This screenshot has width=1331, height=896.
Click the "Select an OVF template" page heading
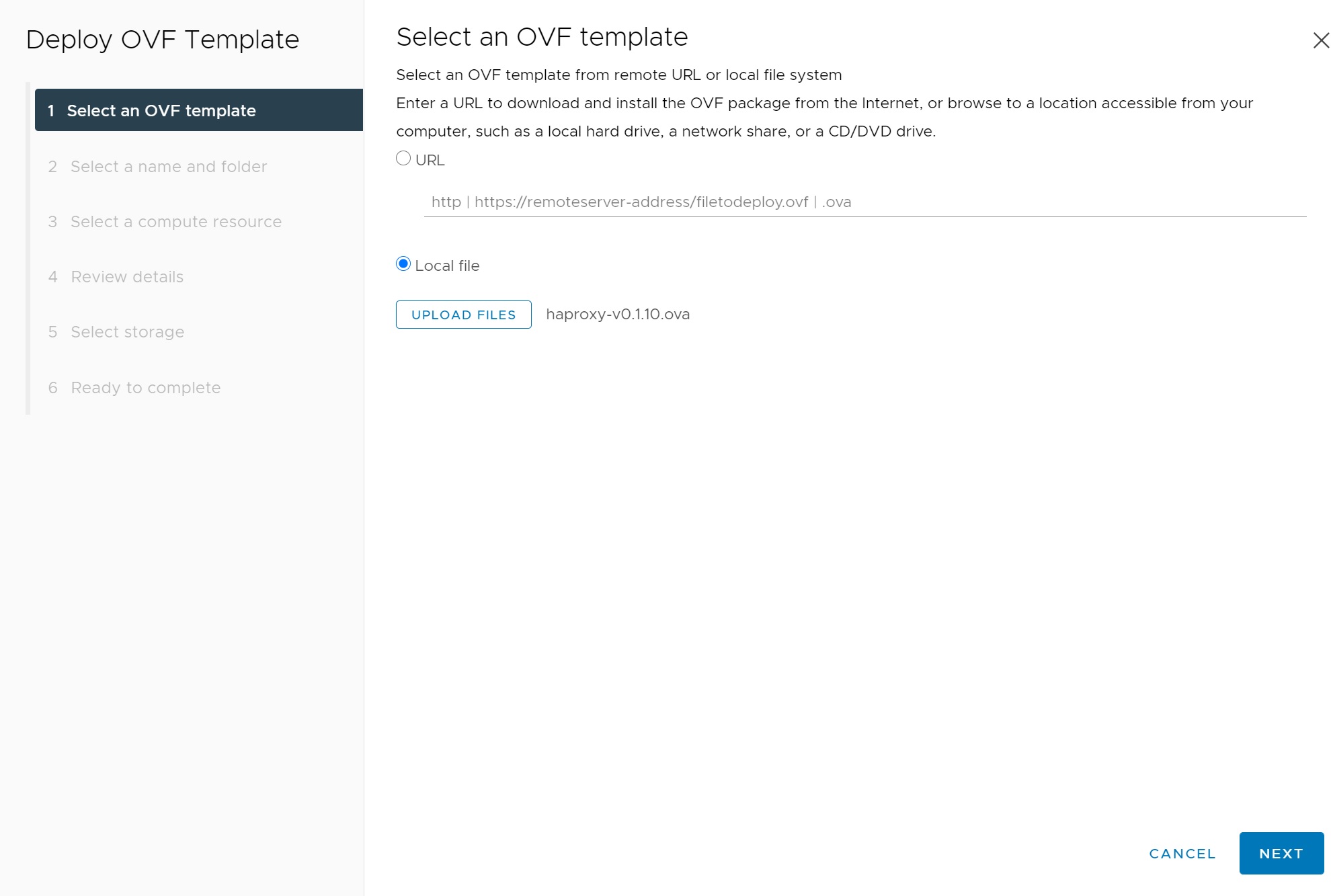pyautogui.click(x=542, y=37)
